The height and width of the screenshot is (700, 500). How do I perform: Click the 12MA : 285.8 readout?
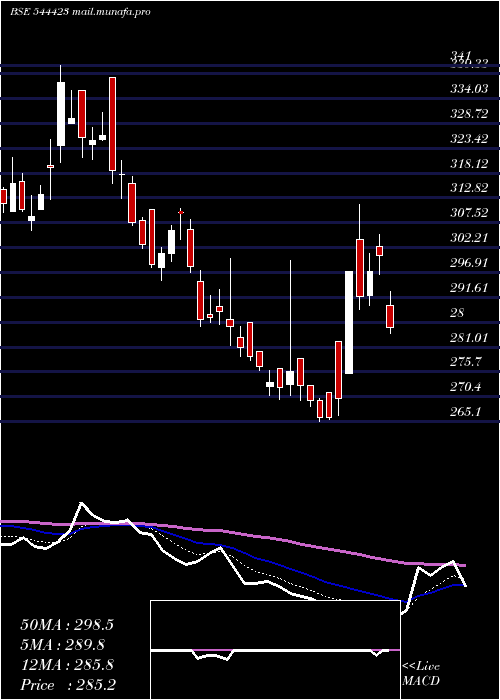(x=67, y=665)
